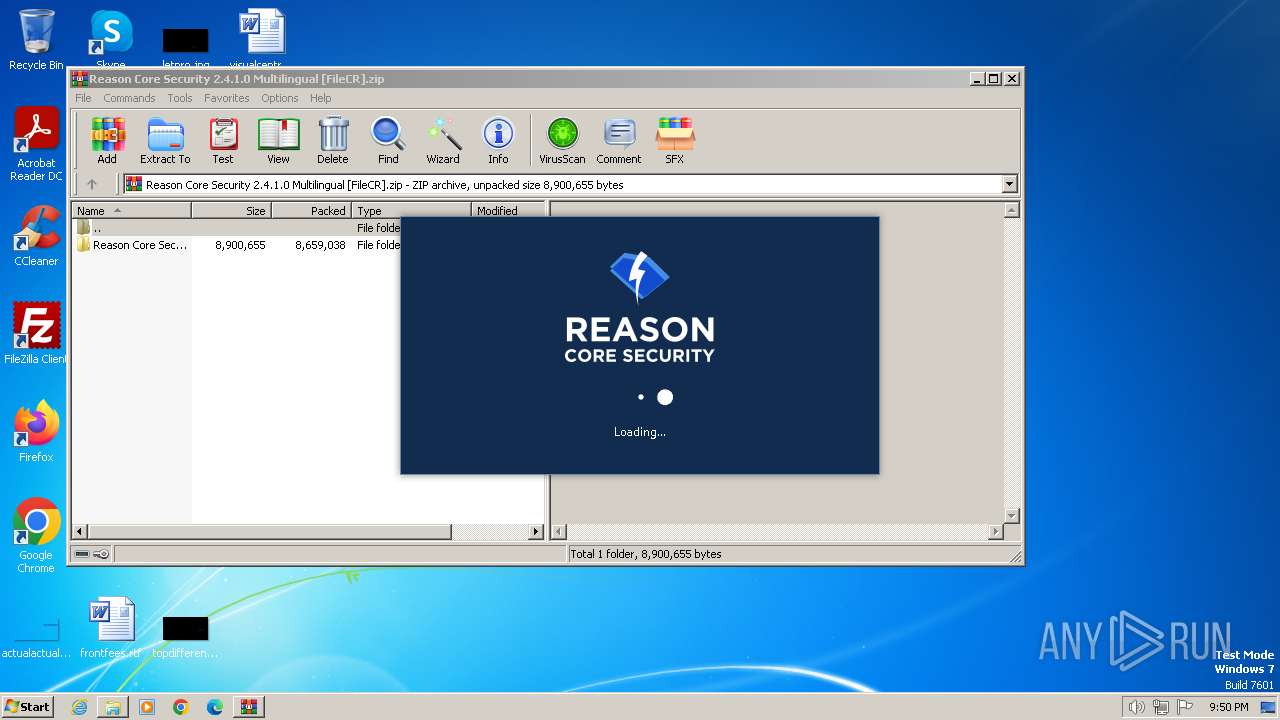Go up one folder level arrow
Screen dimensions: 1280x720
tap(92, 184)
